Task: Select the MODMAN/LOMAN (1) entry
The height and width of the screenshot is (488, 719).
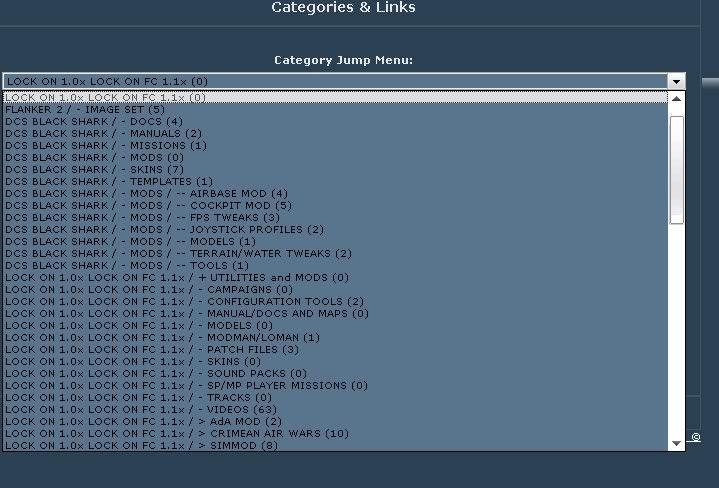Action: tap(335, 338)
